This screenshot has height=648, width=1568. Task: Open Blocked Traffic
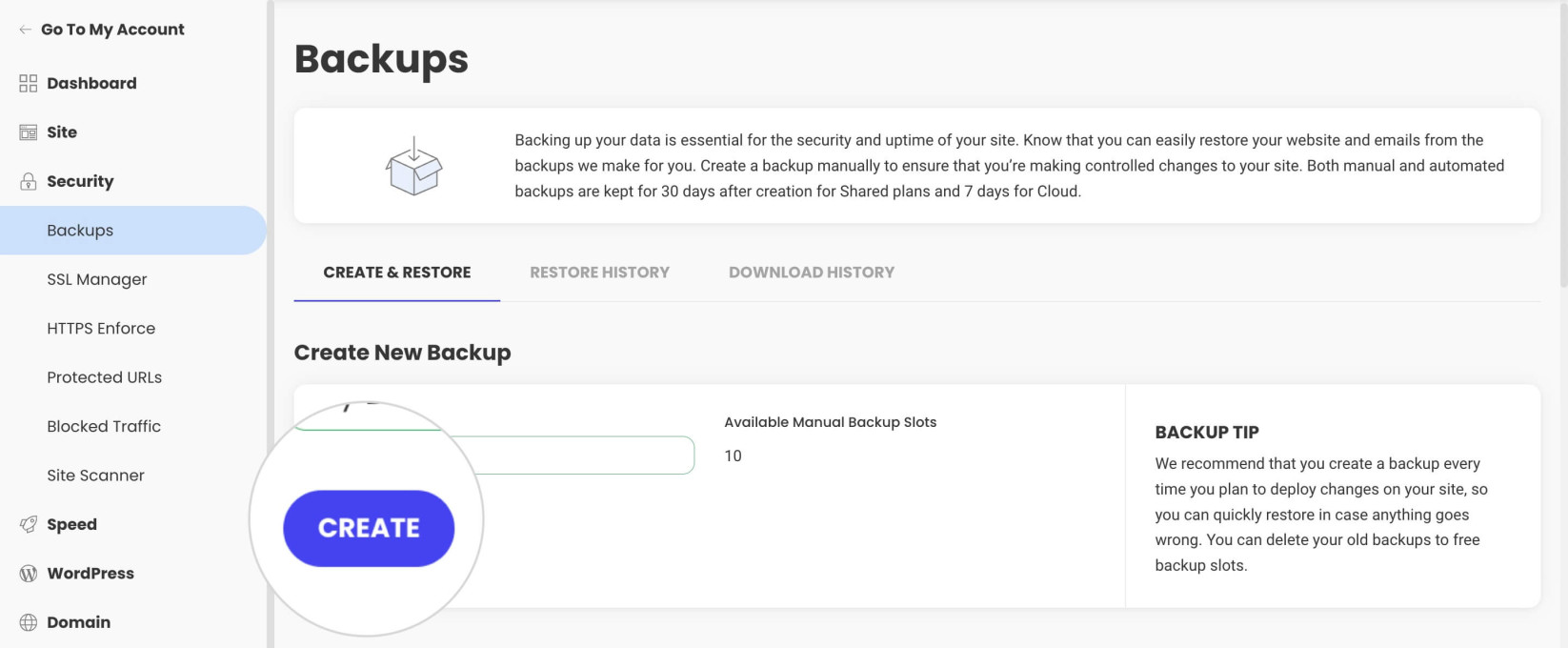point(104,426)
